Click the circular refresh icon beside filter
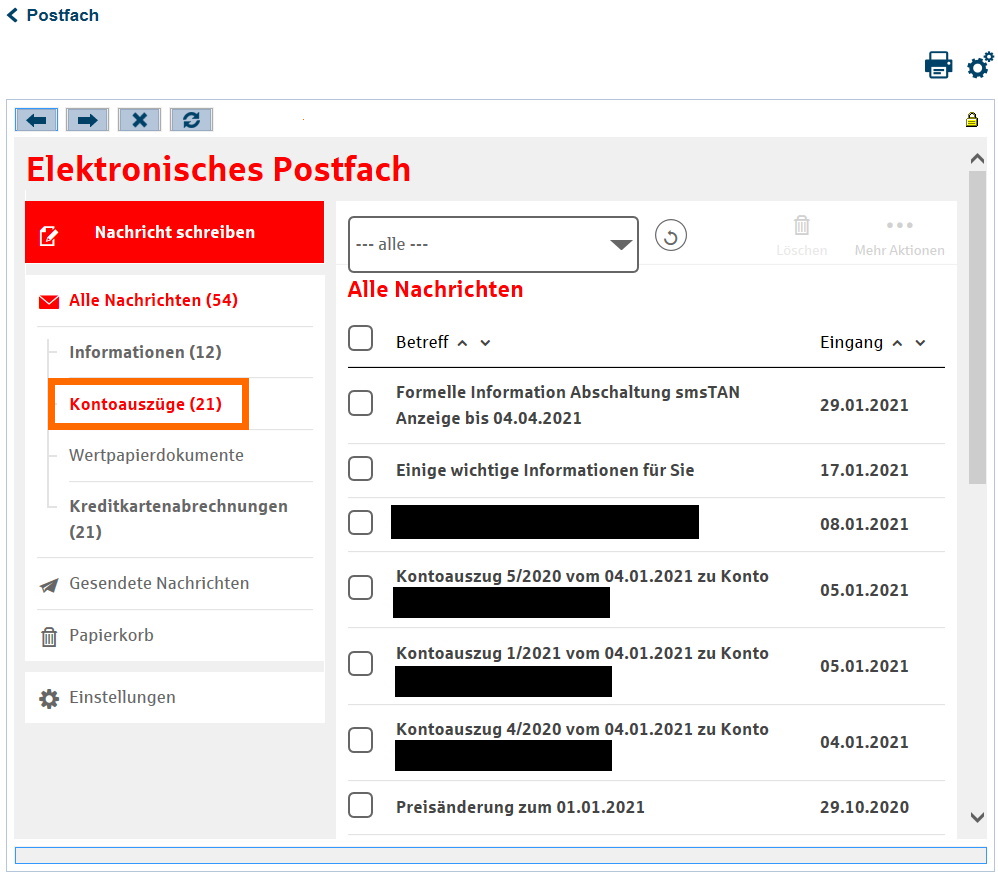Screen dimensions: 998x874 point(671,237)
